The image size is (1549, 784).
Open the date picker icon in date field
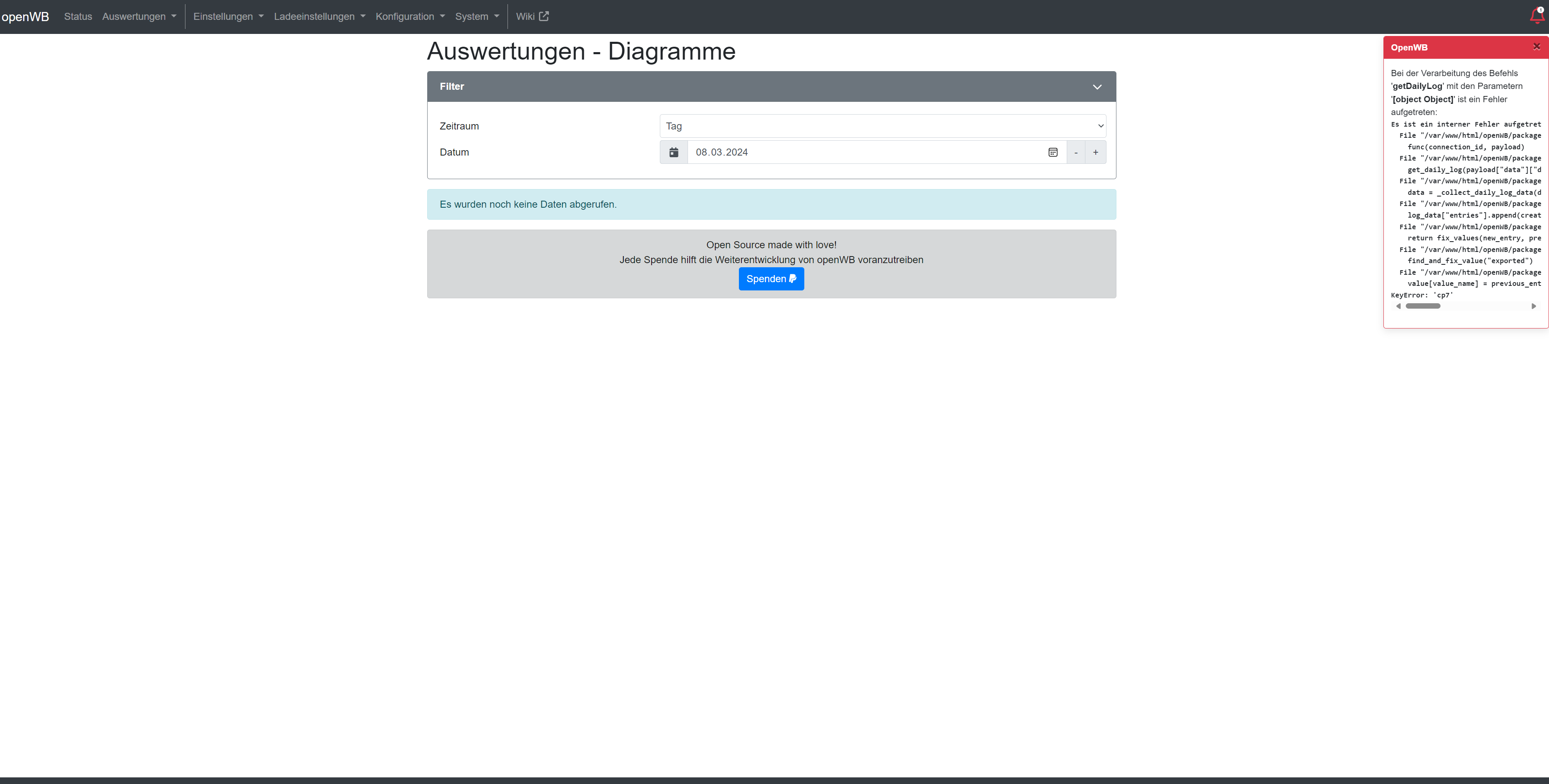1052,153
